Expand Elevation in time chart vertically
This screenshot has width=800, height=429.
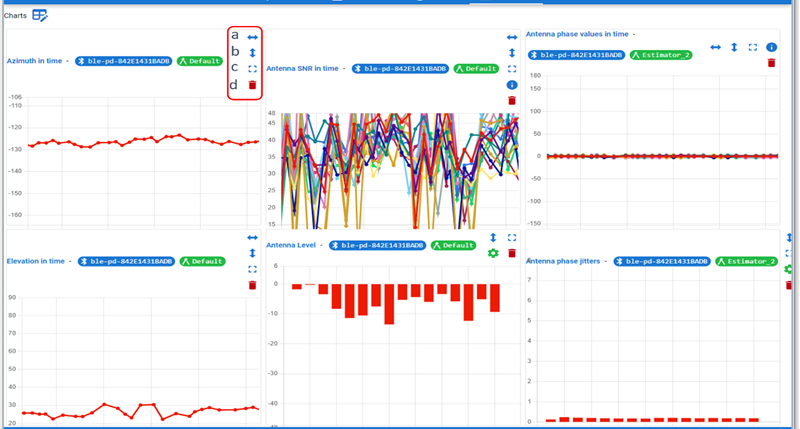(x=253, y=253)
